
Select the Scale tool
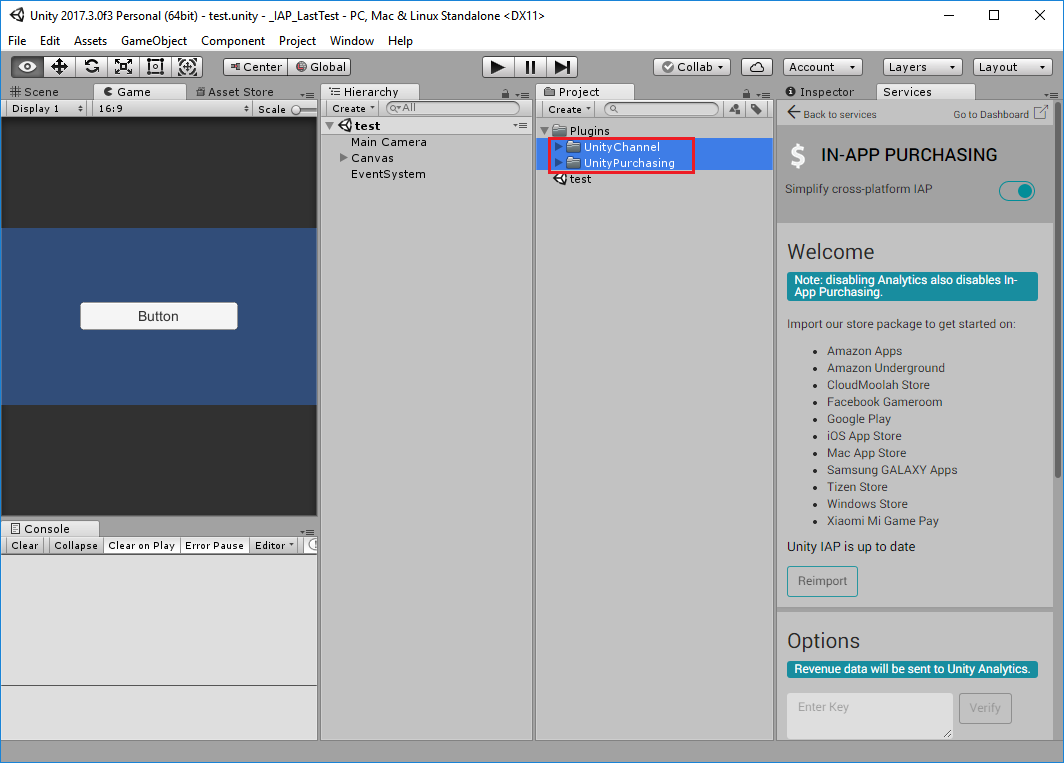(124, 66)
